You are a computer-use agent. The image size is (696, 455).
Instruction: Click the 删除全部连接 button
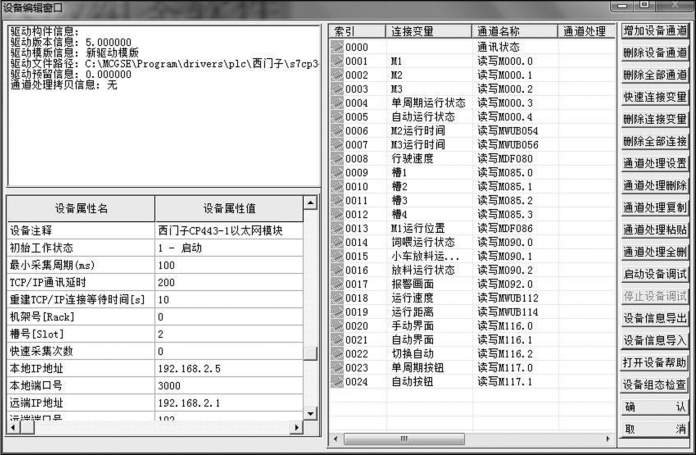coord(655,142)
